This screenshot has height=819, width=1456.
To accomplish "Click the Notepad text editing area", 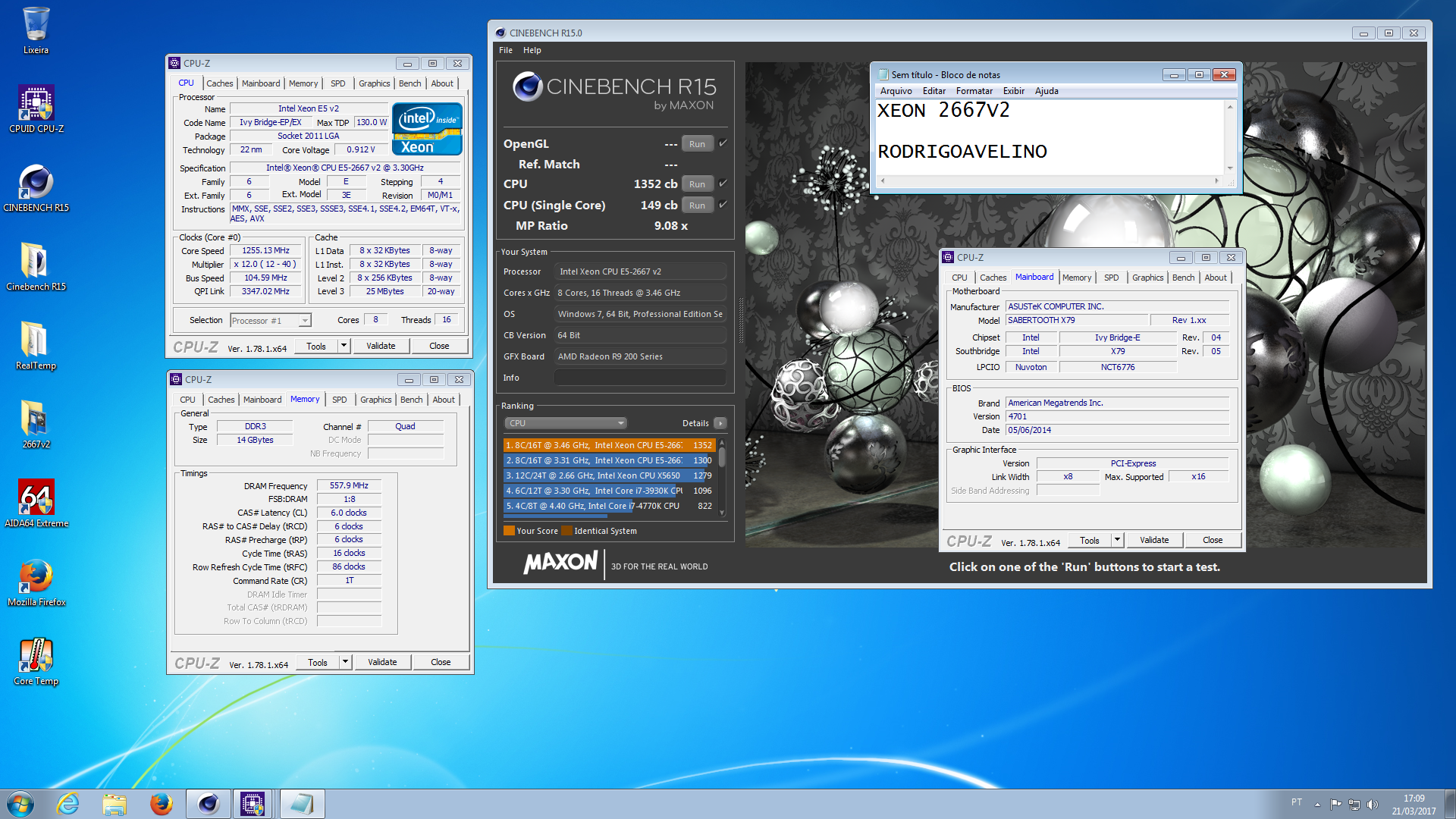I will (1050, 138).
